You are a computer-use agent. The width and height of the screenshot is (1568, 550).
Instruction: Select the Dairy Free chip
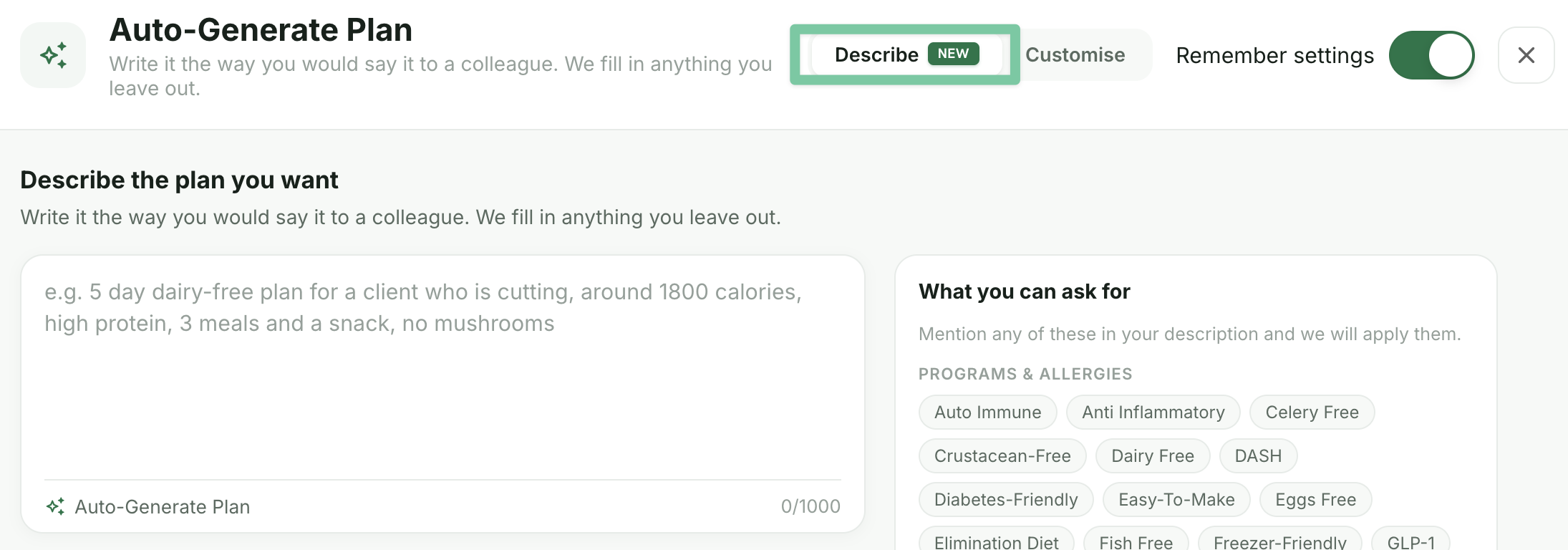[x=1153, y=456]
